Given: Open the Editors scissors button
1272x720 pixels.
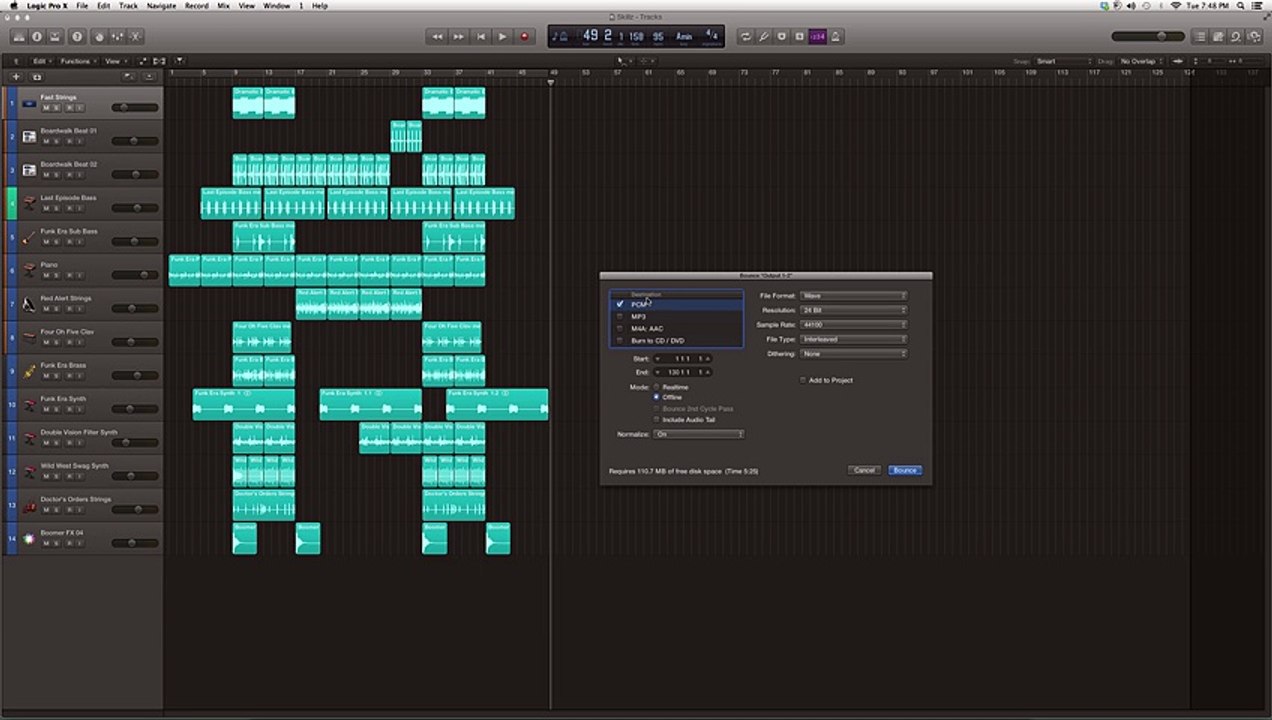Looking at the screenshot, I should point(136,37).
